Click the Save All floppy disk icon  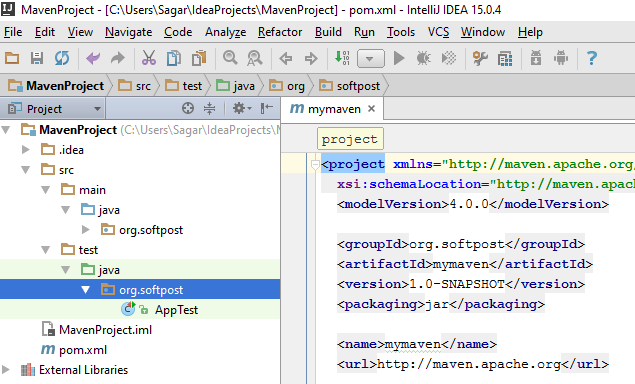(37, 58)
